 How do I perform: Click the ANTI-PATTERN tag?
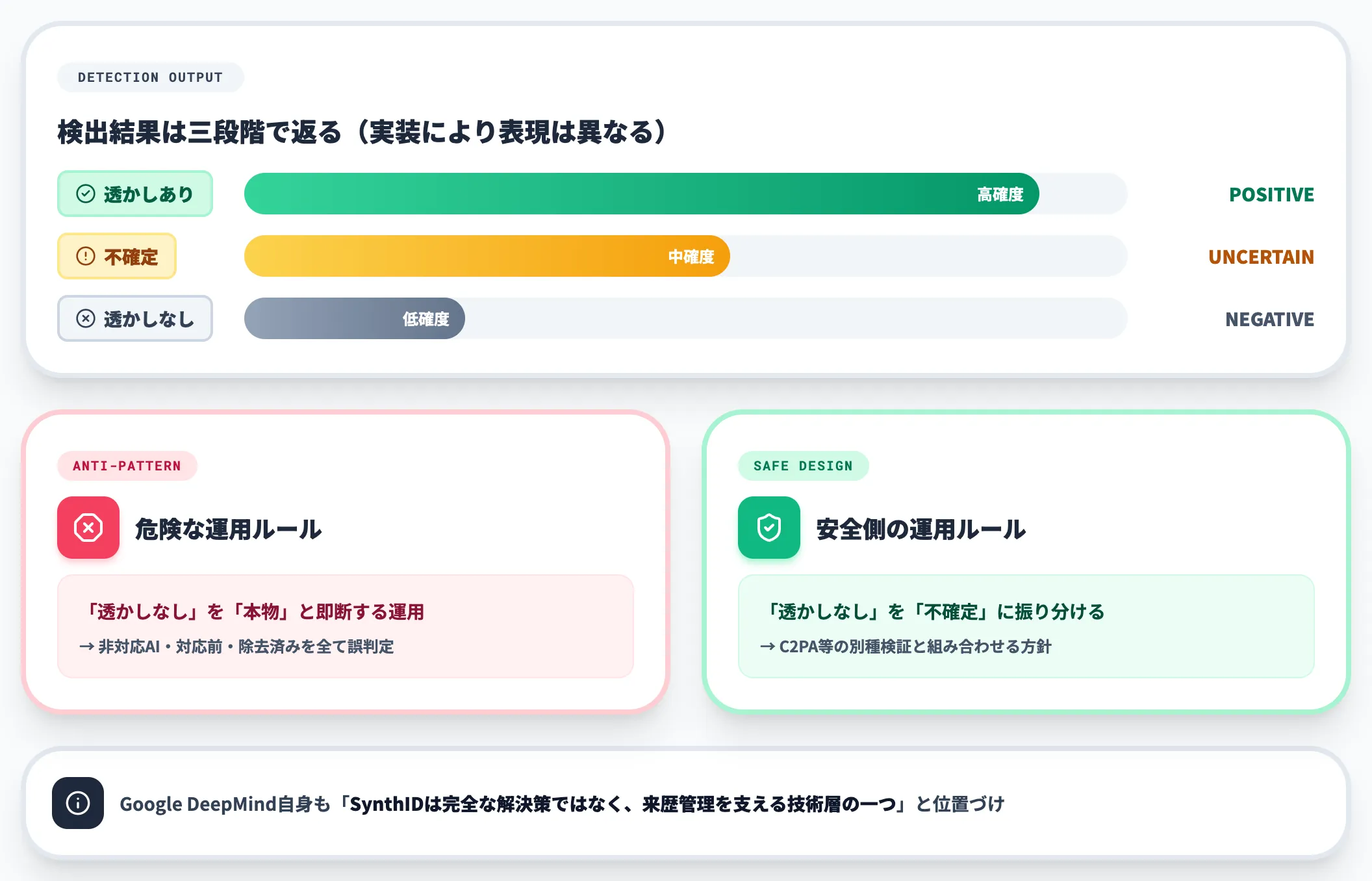point(127,466)
